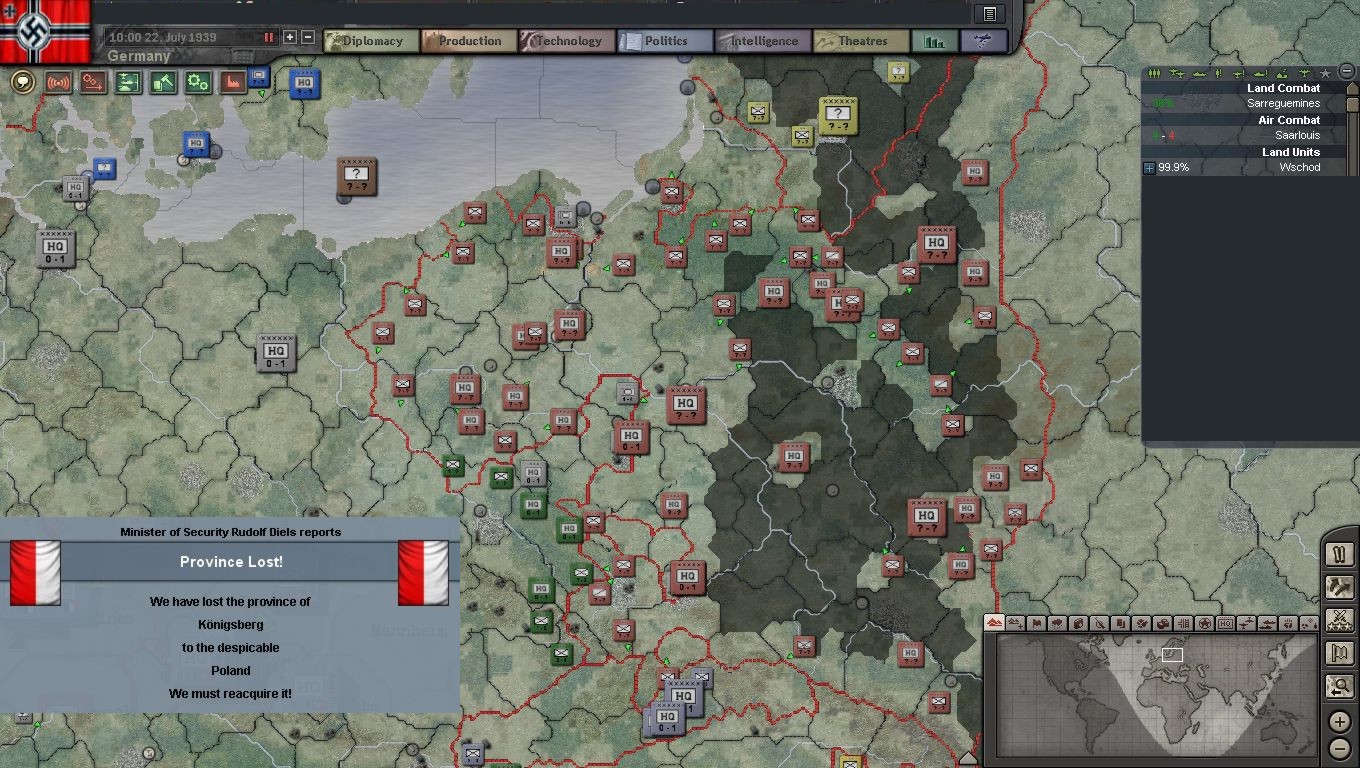Click the flags button on right sidebar

[x=1340, y=653]
